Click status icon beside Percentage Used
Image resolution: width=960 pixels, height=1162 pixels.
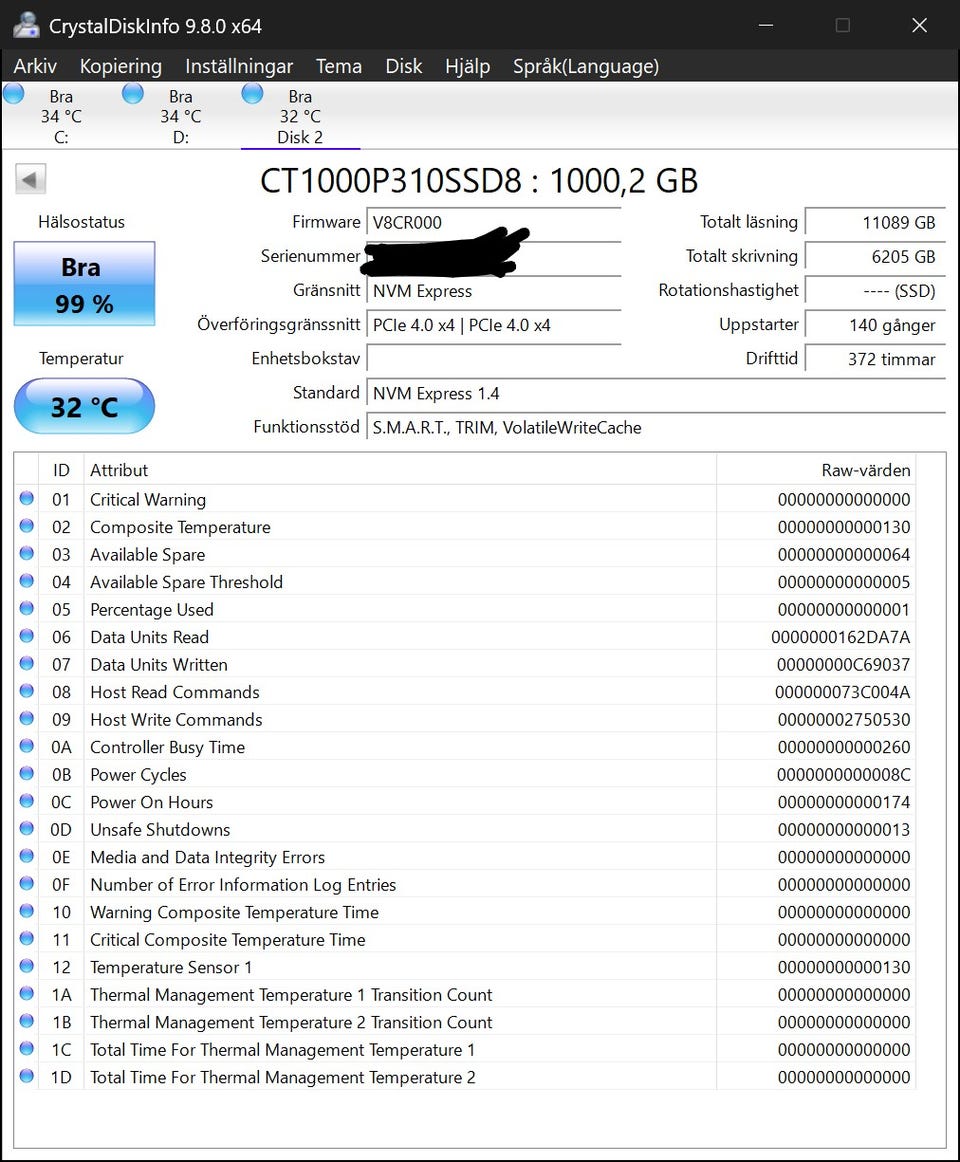27,609
